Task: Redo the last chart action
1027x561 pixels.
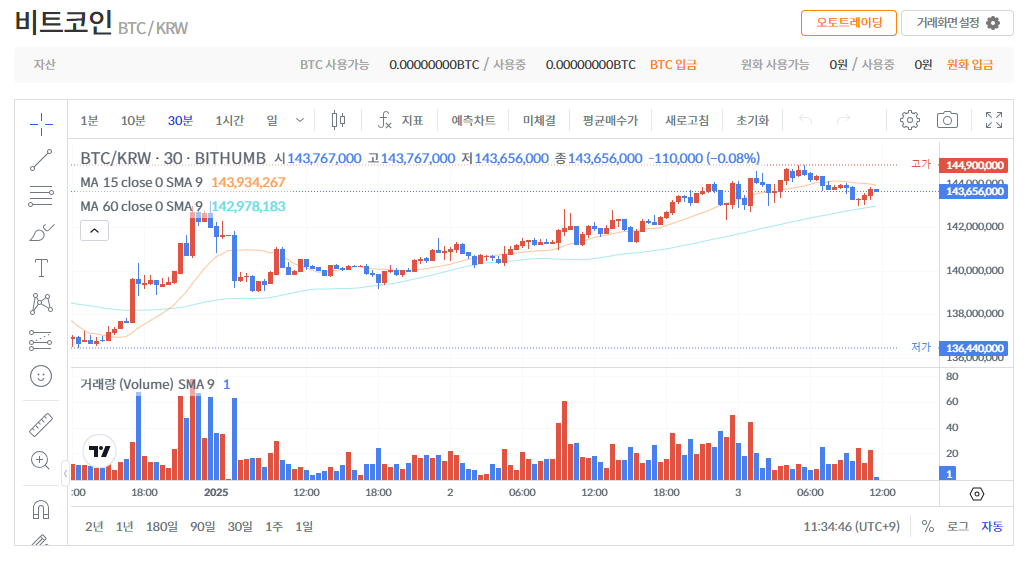Action: pyautogui.click(x=844, y=120)
